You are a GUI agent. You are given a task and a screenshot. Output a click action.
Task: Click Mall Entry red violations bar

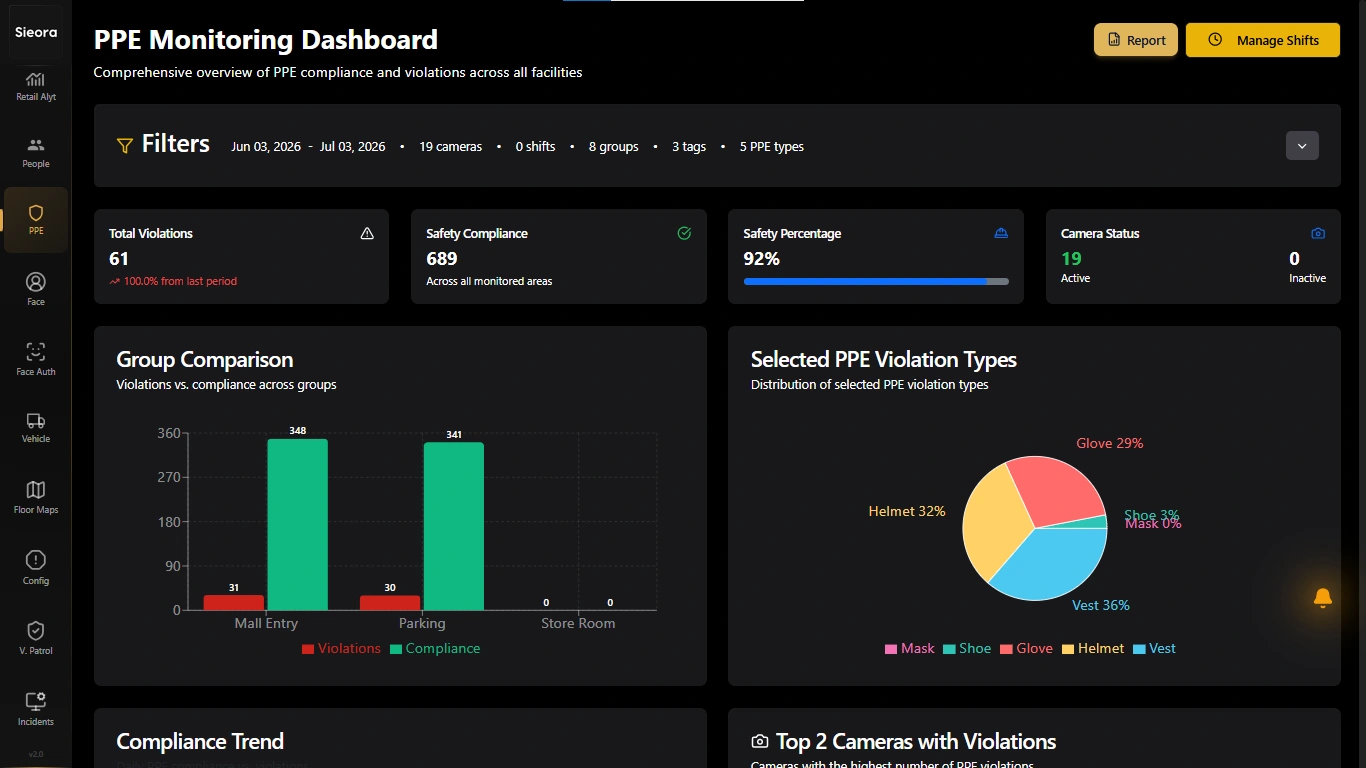point(233,602)
